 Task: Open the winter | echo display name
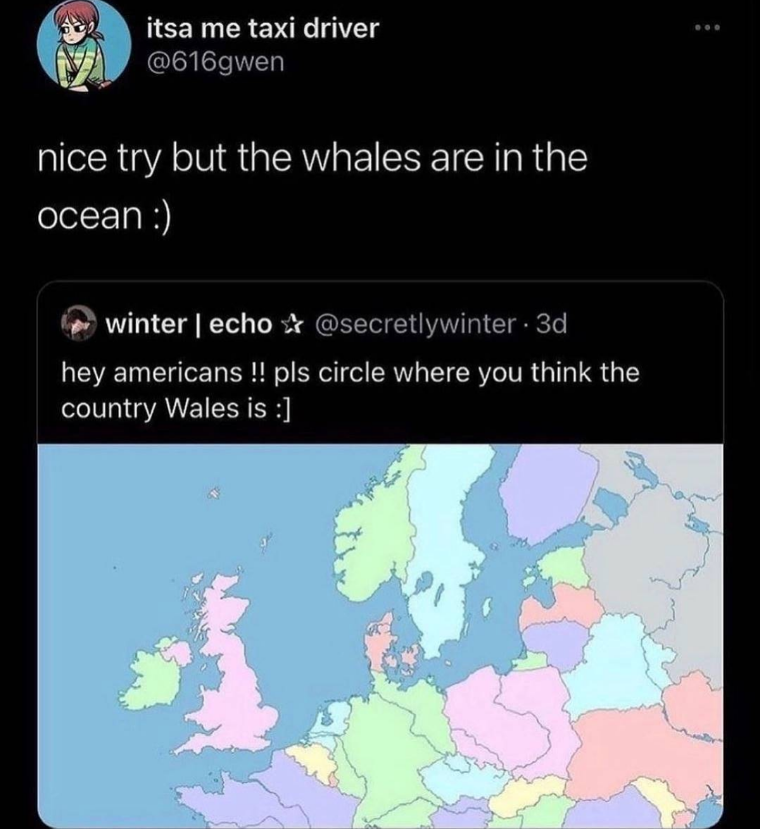(189, 324)
